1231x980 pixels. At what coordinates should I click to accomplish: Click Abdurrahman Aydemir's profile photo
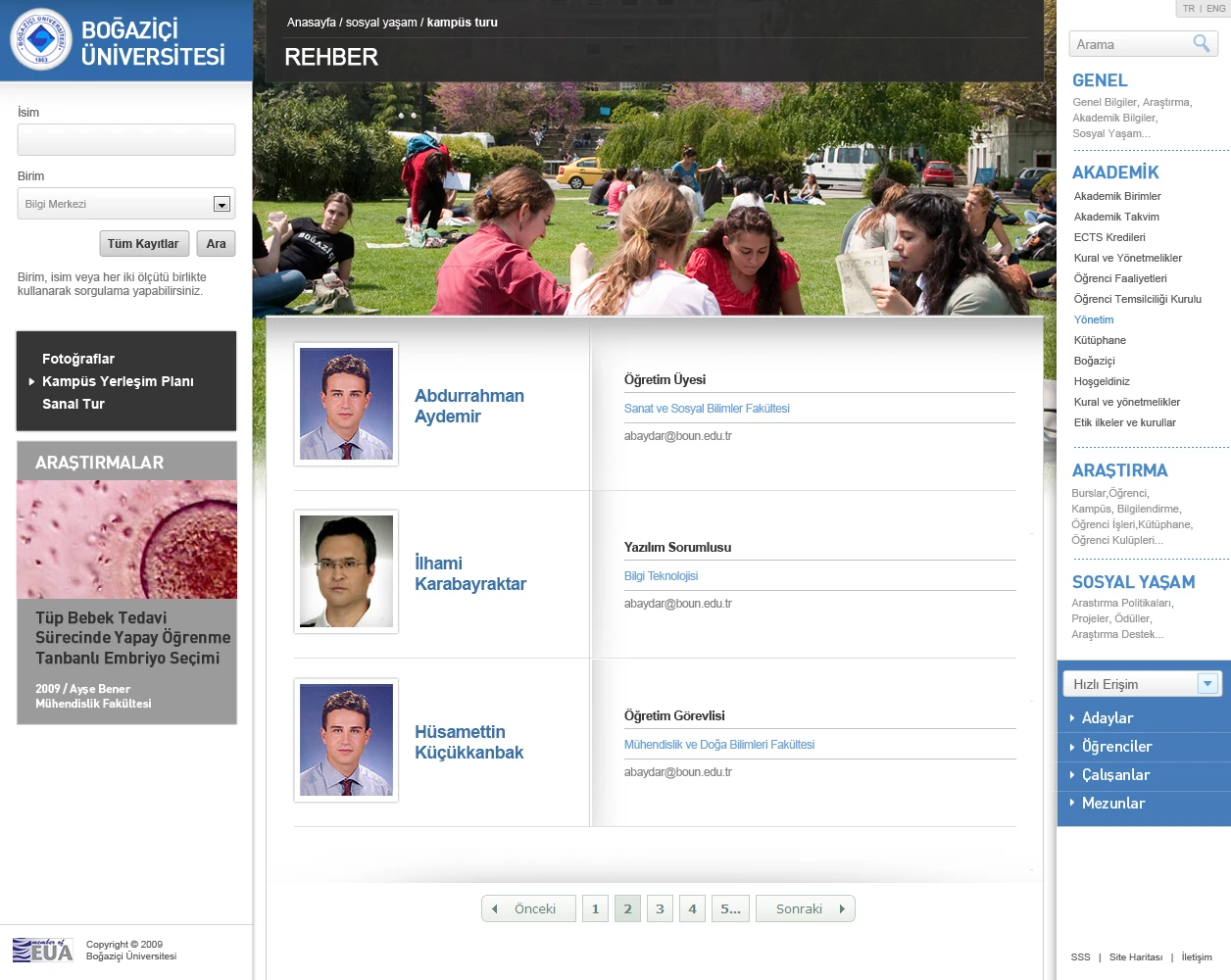coord(346,404)
